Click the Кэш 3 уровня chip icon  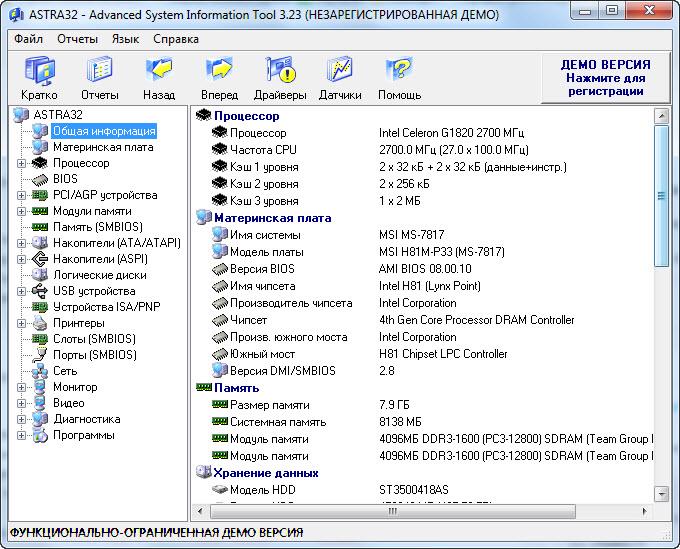click(219, 200)
